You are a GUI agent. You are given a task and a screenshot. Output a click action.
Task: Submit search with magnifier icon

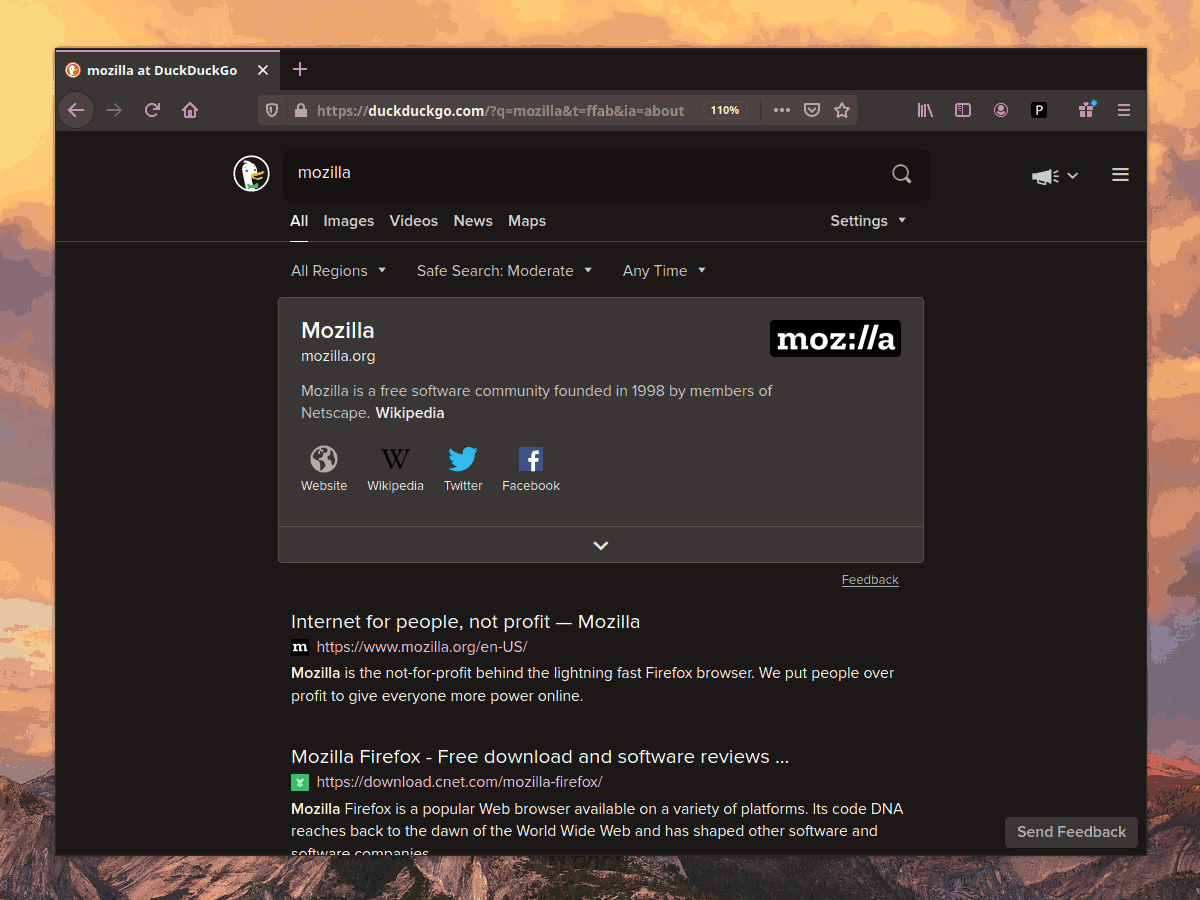tap(902, 174)
